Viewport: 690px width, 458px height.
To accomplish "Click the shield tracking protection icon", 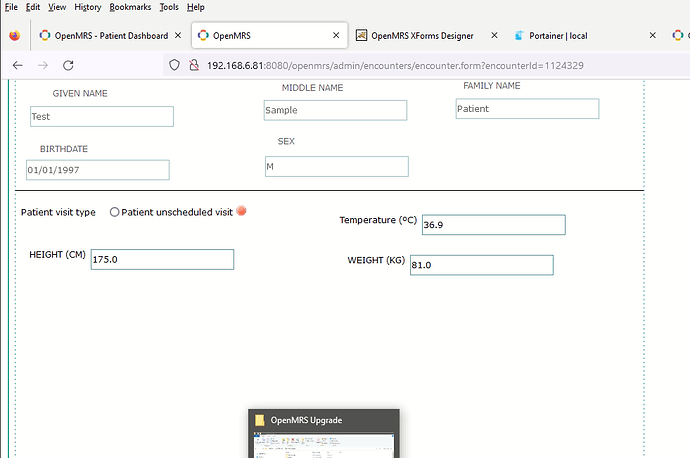I will (x=174, y=65).
